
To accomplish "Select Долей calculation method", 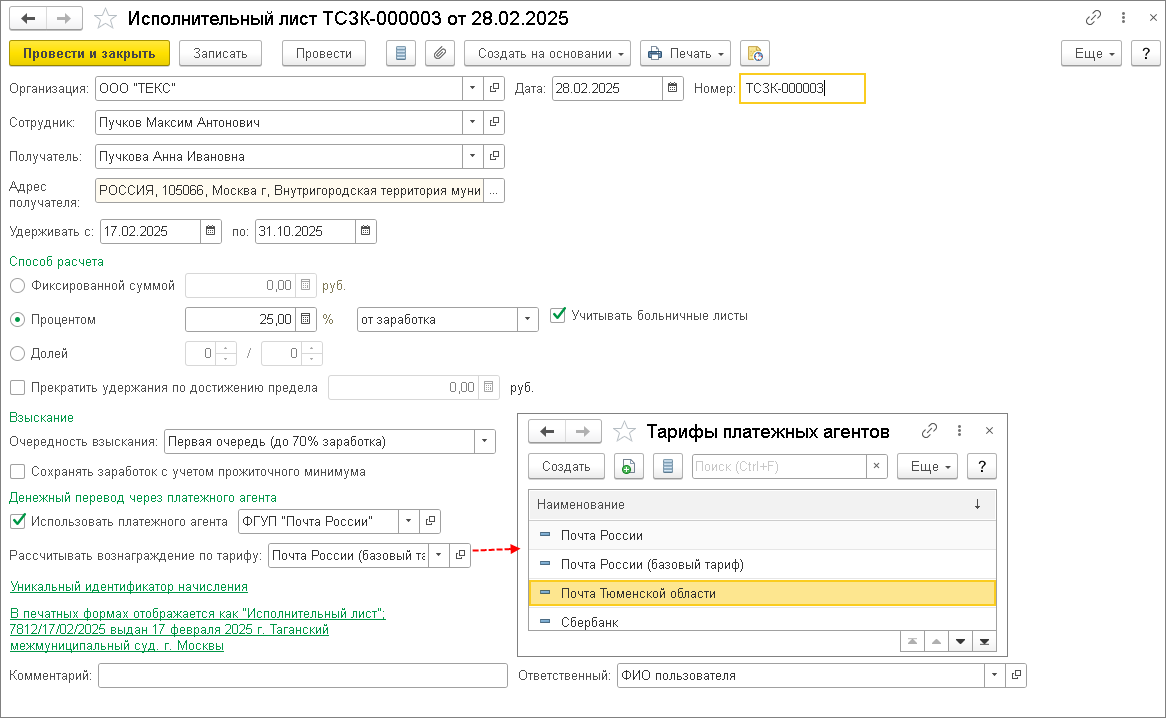I will click(18, 354).
